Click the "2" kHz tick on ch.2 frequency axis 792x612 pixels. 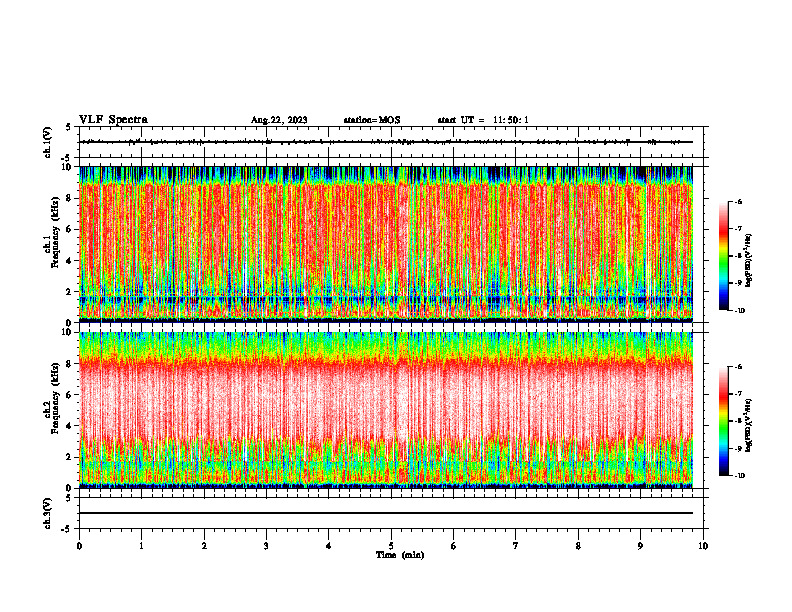click(70, 457)
